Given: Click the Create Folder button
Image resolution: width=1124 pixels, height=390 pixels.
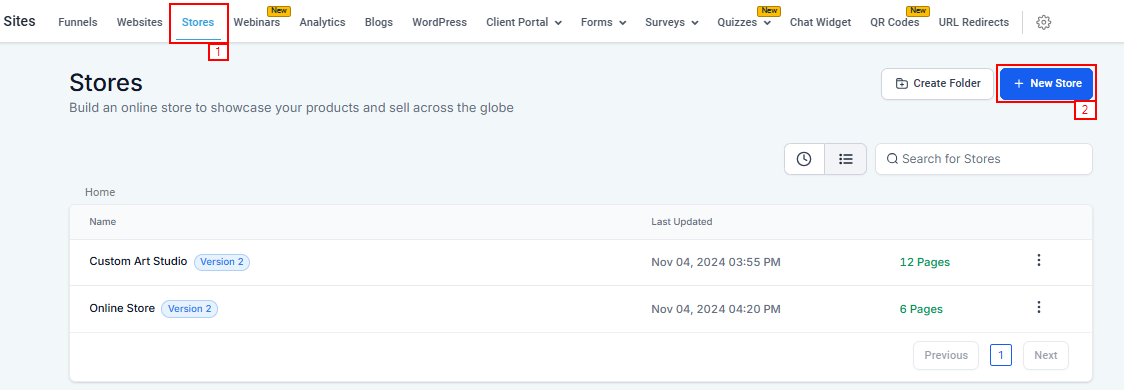Looking at the screenshot, I should [937, 84].
